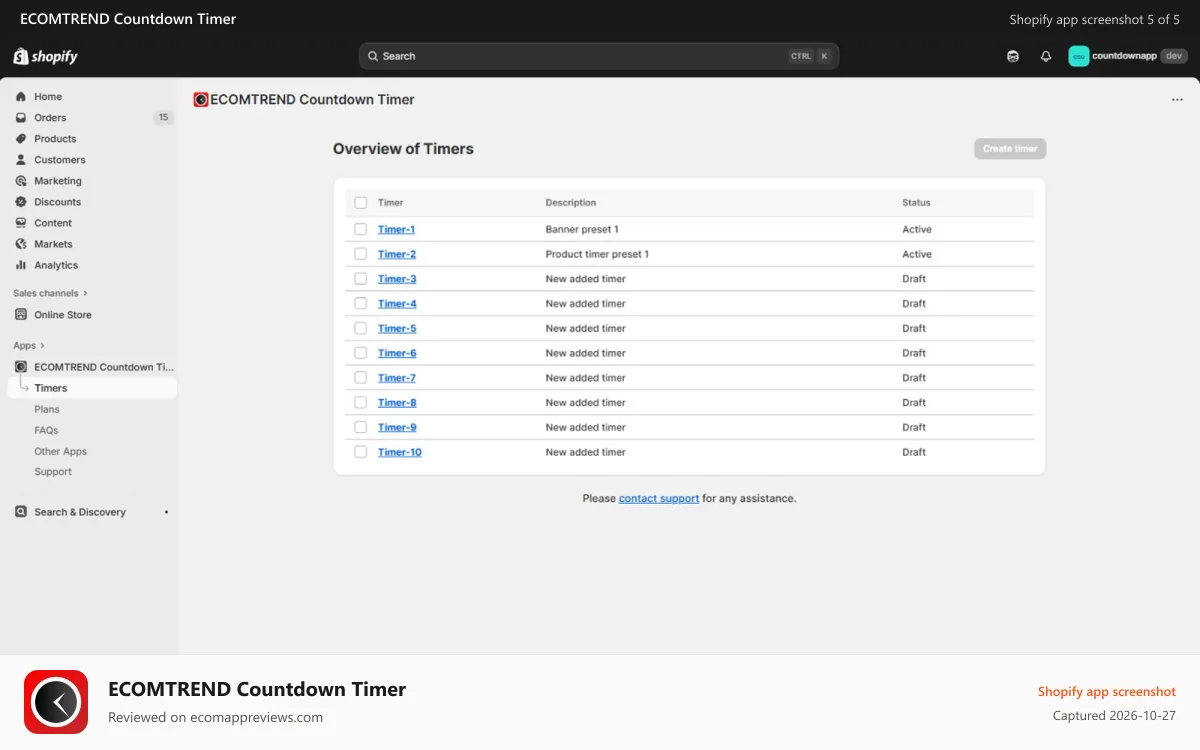Viewport: 1200px width, 750px height.
Task: Click the 'Banner preset 1' description
Action: pyautogui.click(x=582, y=229)
